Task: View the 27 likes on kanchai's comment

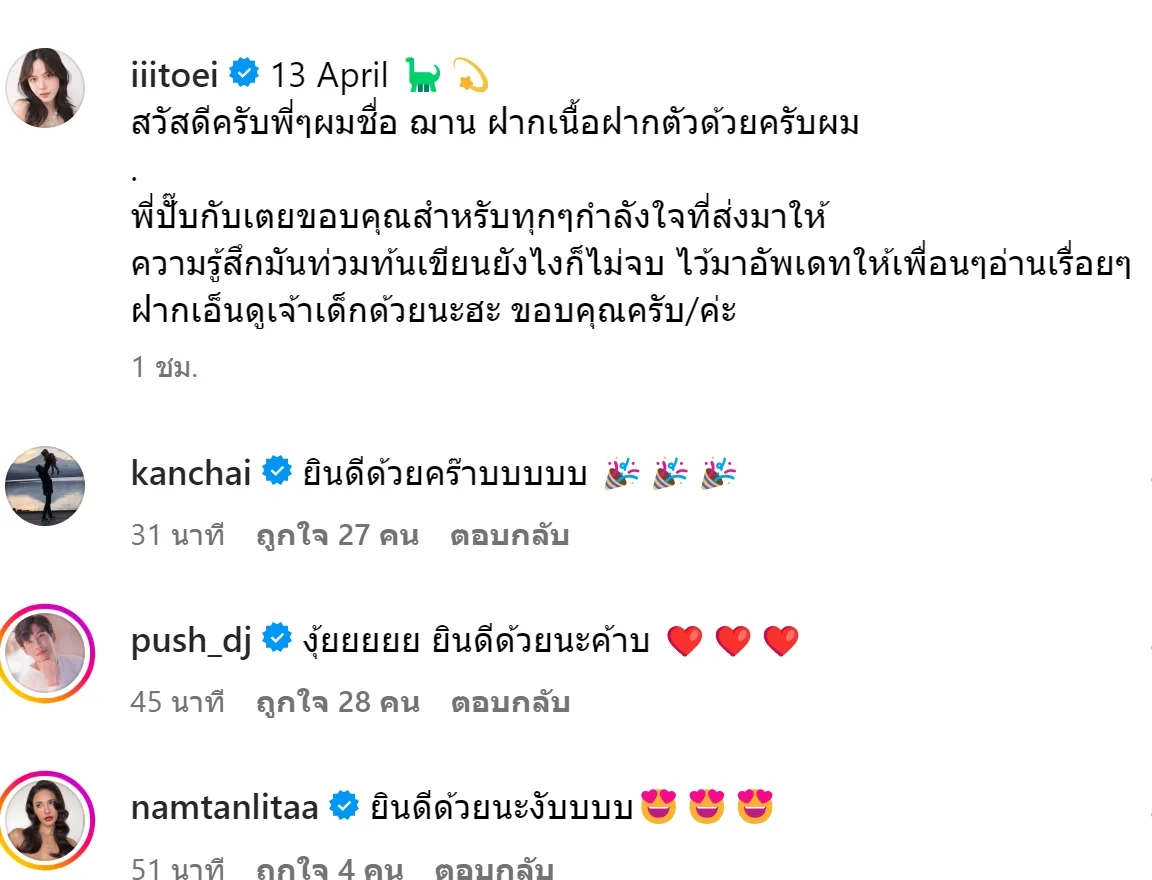Action: point(338,535)
